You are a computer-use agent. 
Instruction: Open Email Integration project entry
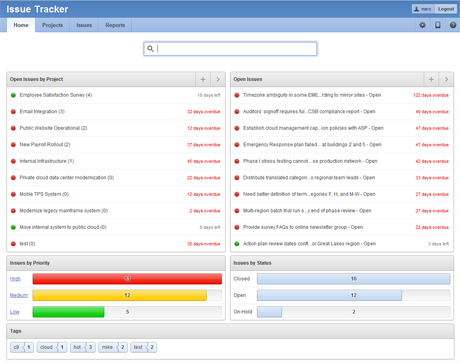coord(42,112)
